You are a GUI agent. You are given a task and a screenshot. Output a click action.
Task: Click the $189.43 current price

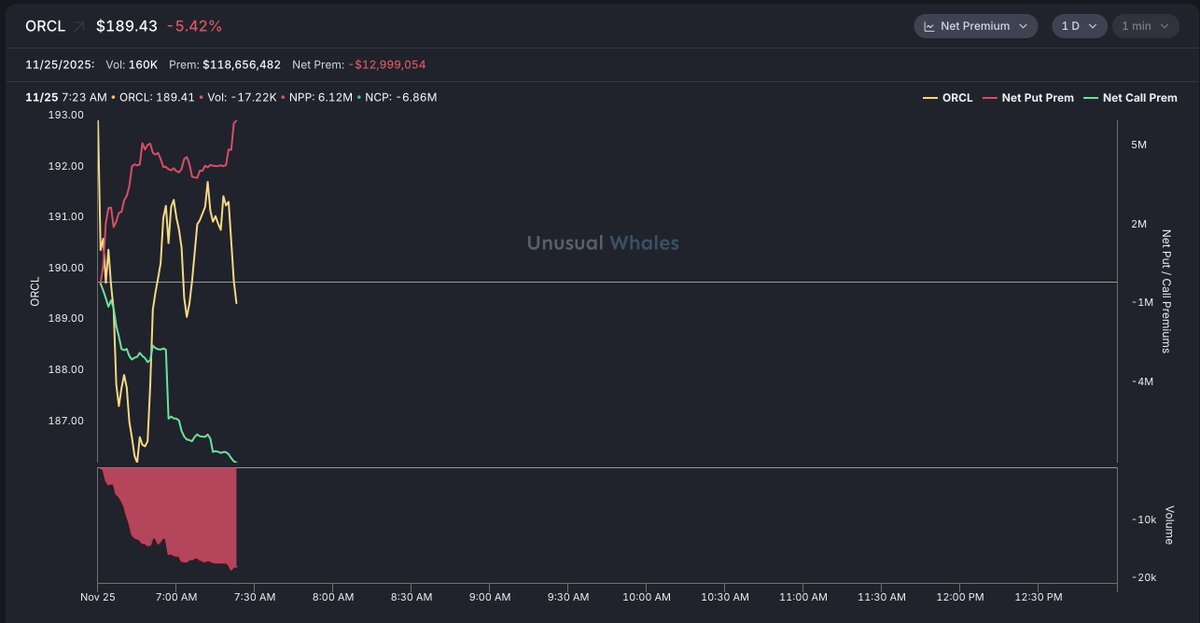127,26
